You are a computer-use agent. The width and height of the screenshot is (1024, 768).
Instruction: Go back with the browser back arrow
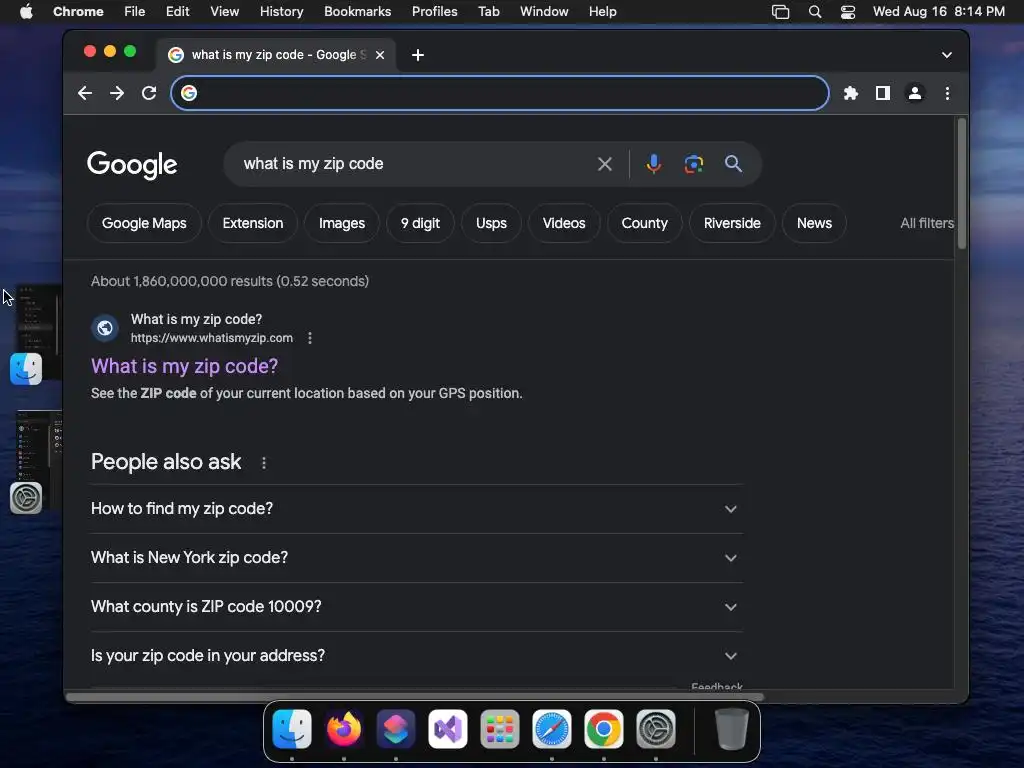point(85,93)
